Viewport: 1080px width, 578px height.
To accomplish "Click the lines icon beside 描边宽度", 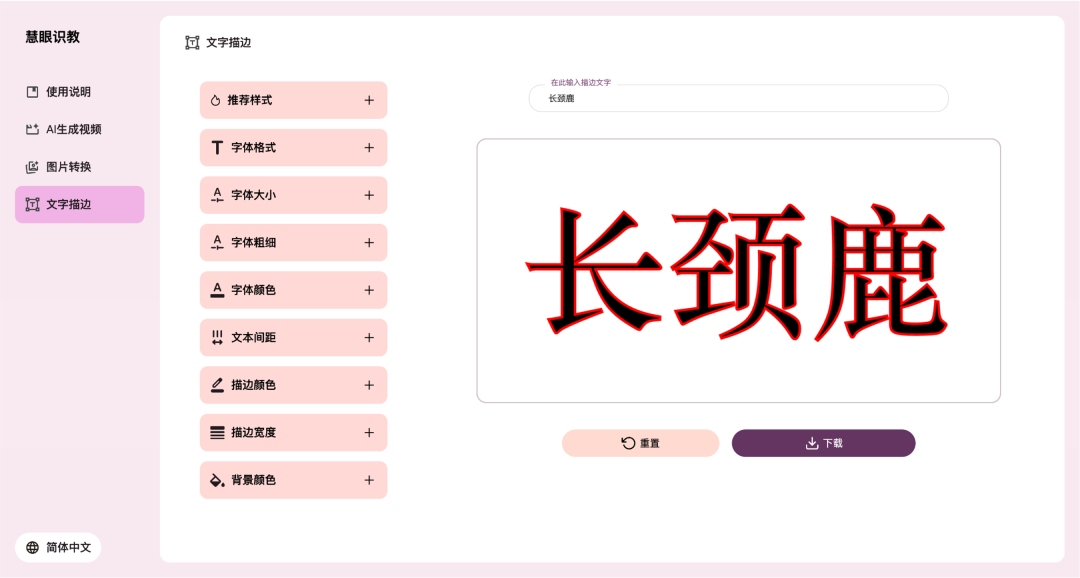I will 217,433.
